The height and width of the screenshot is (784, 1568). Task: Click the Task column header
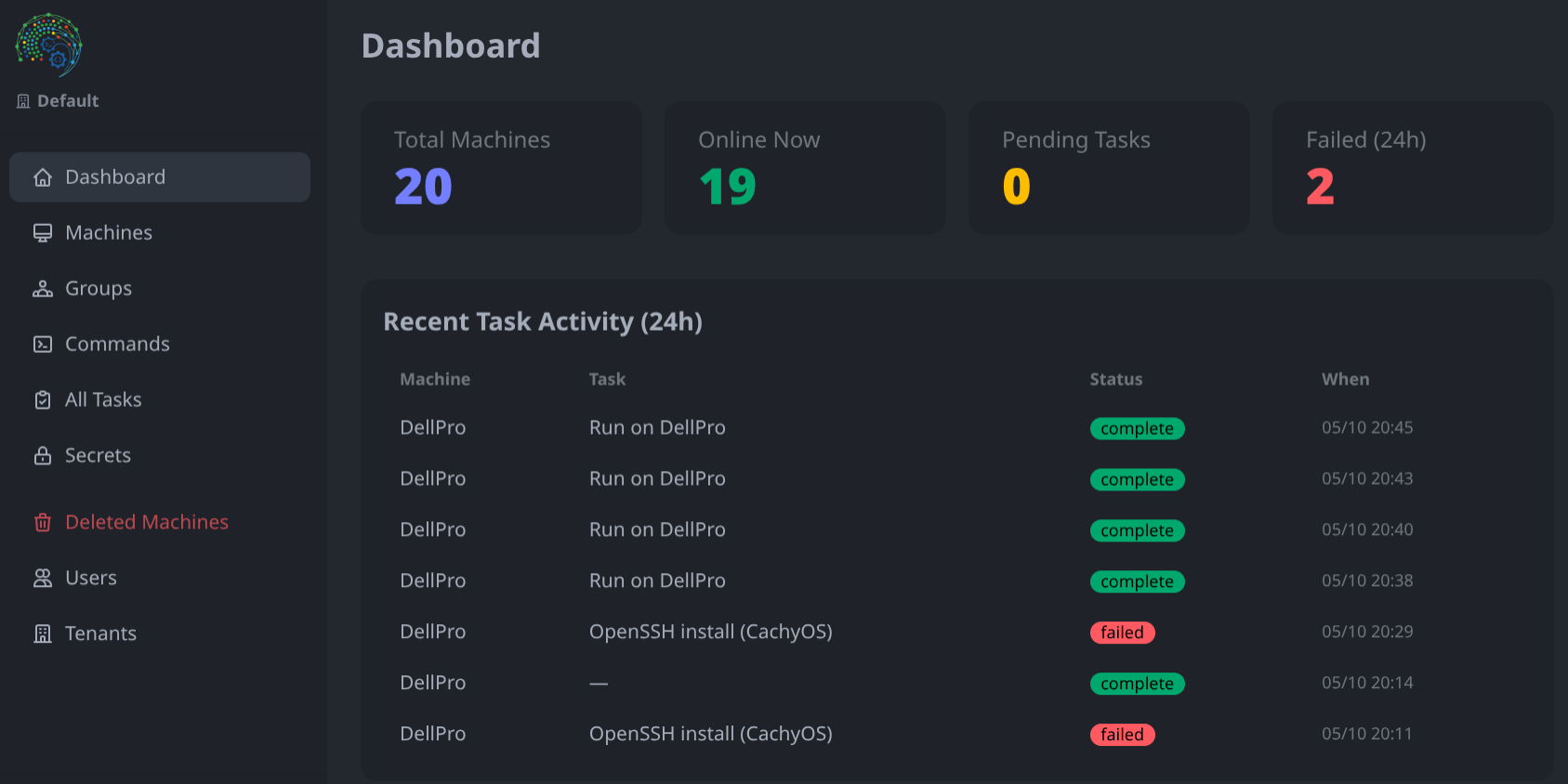607,379
